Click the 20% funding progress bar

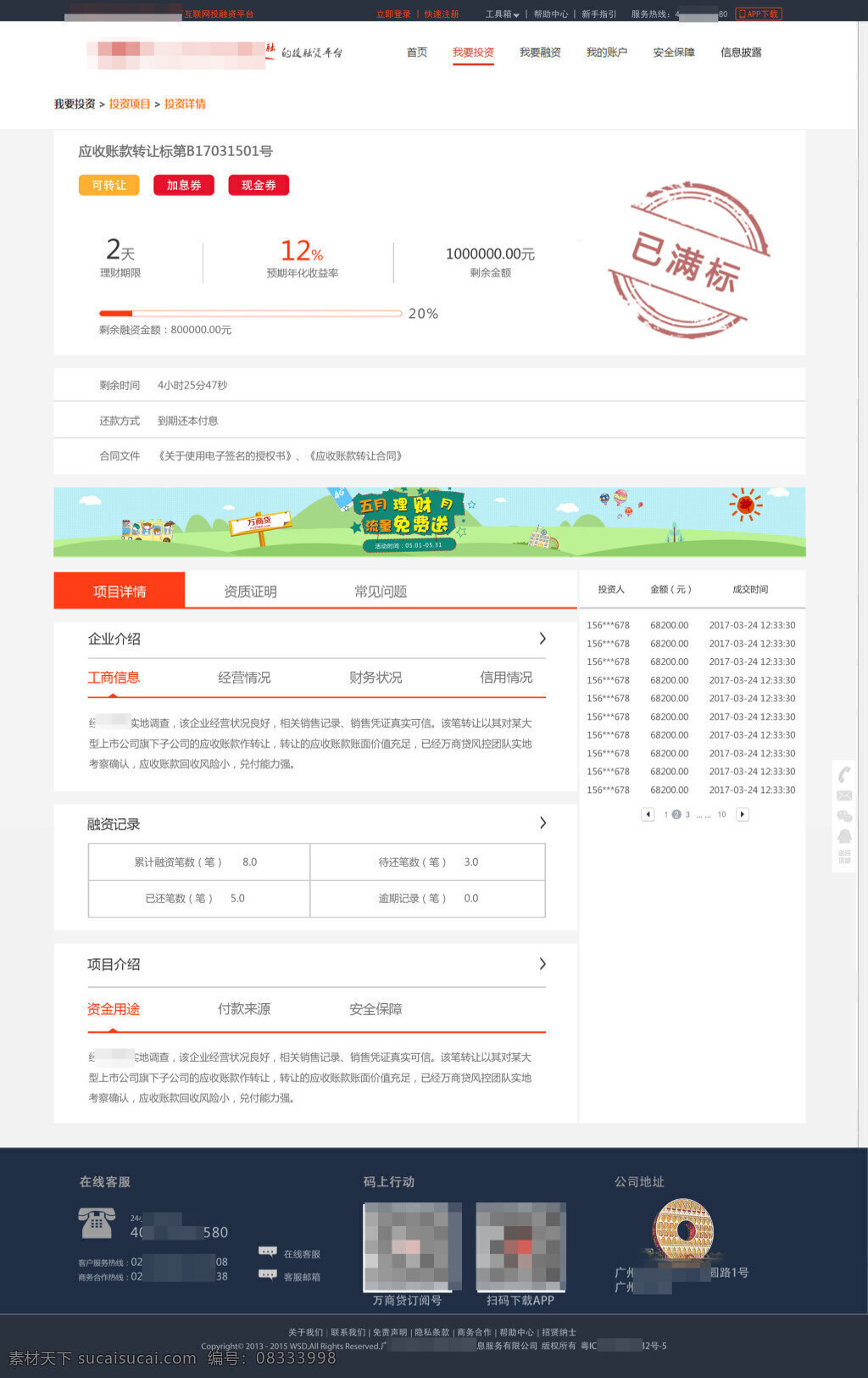point(250,314)
